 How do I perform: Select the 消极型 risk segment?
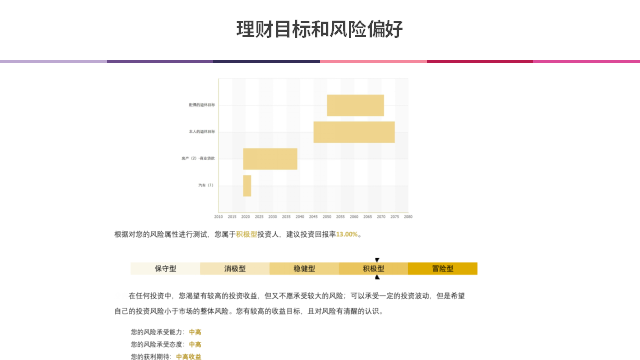click(x=235, y=269)
